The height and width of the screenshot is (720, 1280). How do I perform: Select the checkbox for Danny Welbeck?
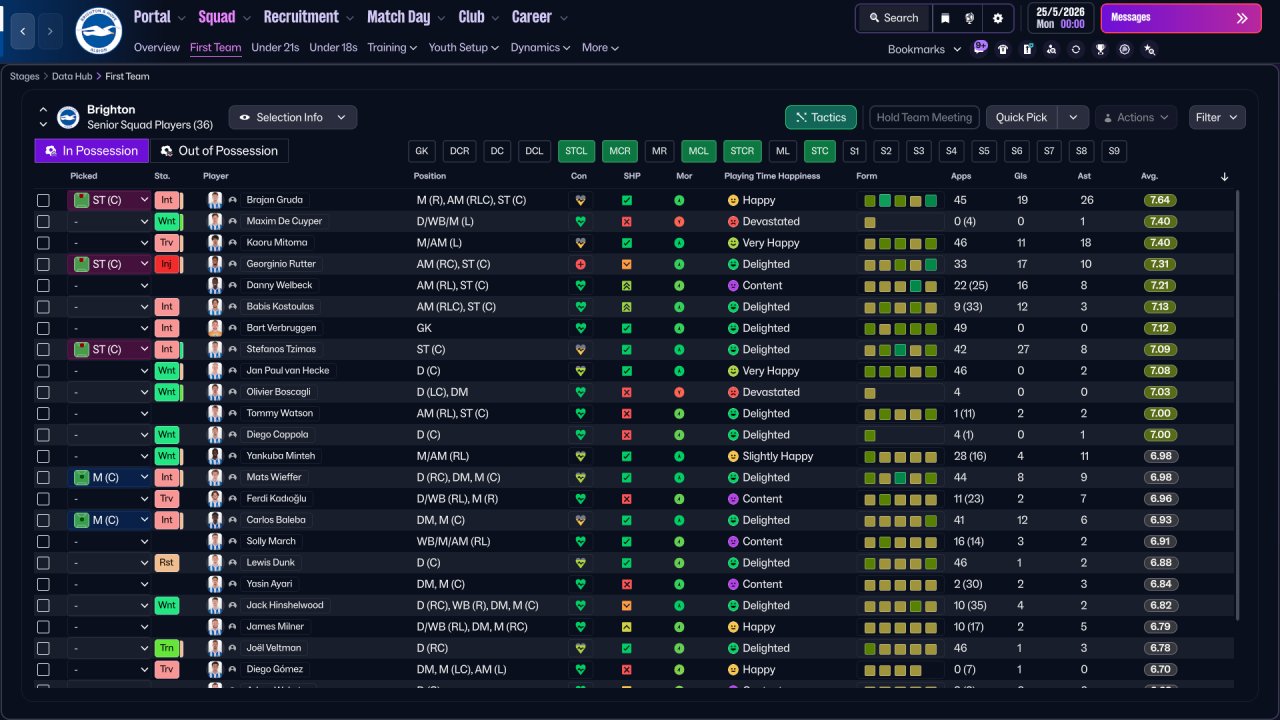click(43, 285)
